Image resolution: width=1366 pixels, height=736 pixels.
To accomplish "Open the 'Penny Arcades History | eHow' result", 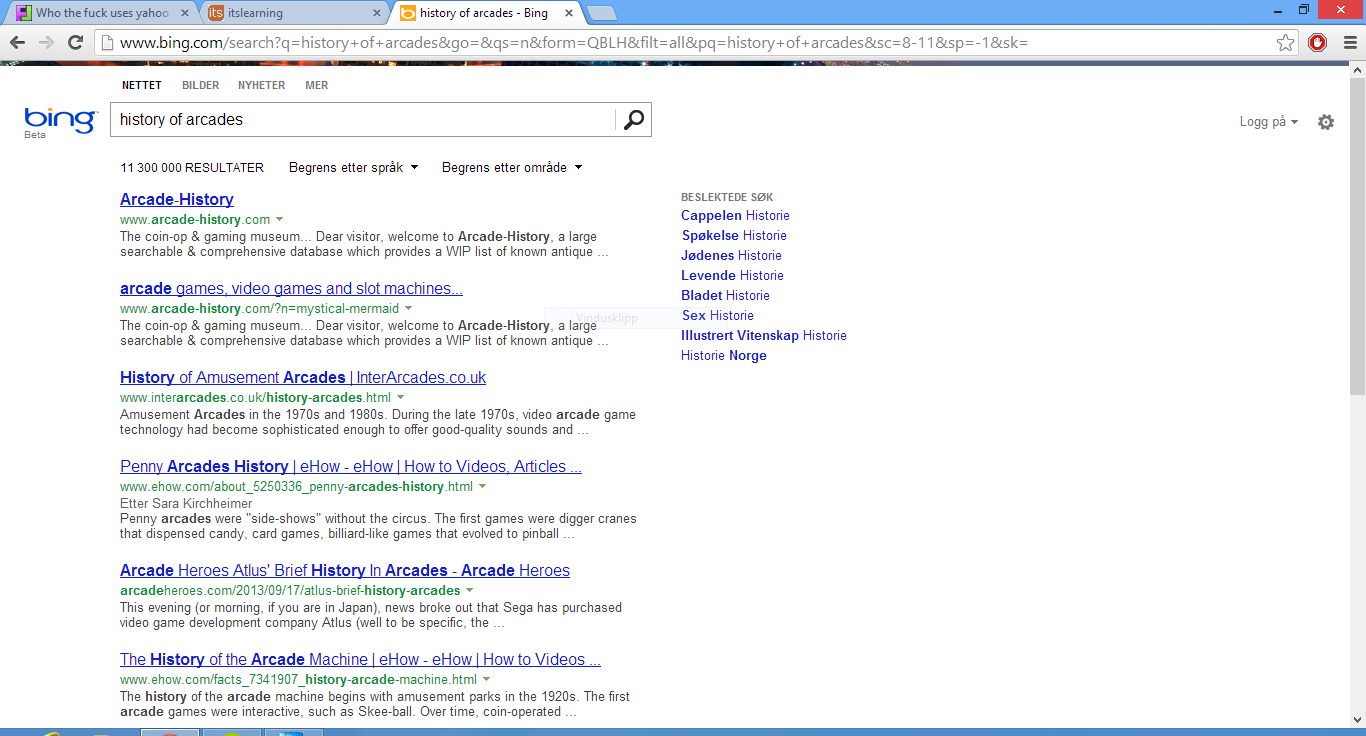I will point(351,466).
